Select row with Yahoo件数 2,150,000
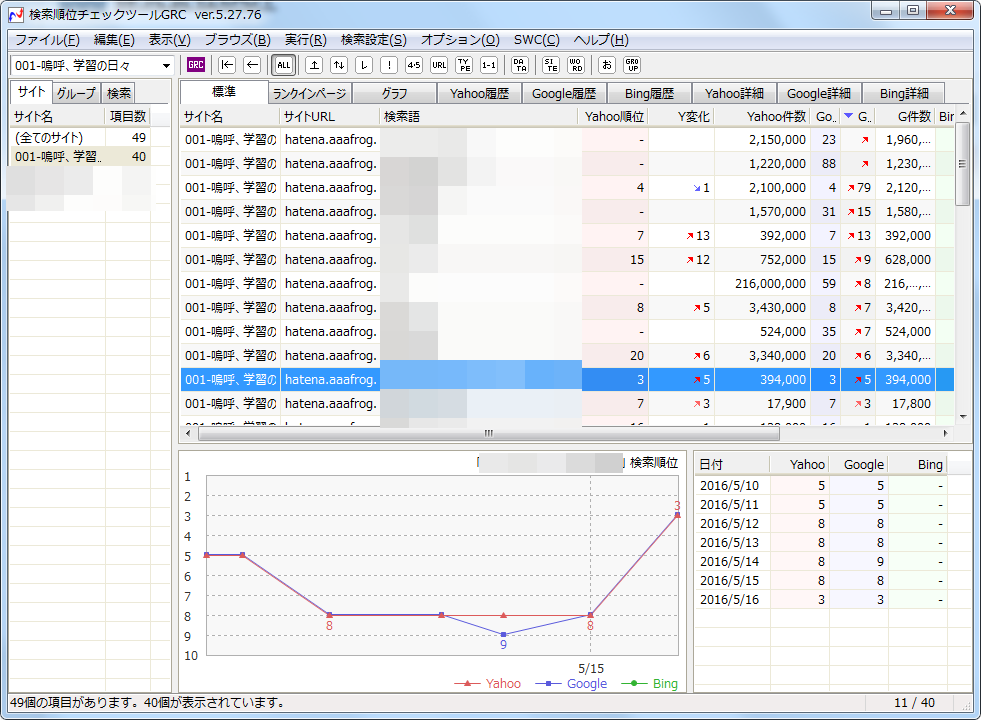This screenshot has width=981, height=720. [567, 139]
